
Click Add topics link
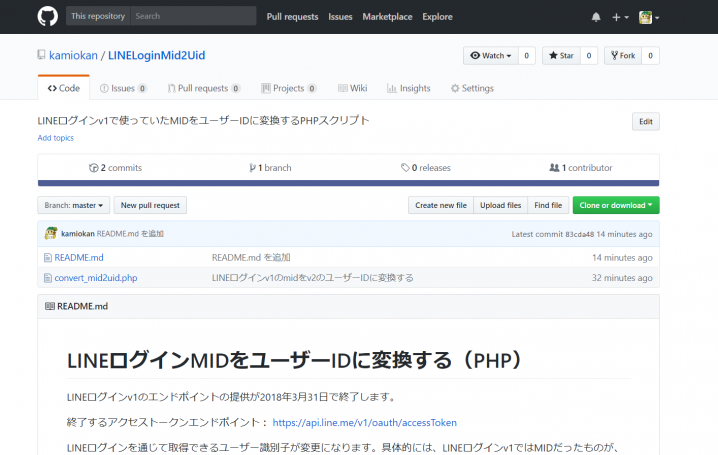55,138
